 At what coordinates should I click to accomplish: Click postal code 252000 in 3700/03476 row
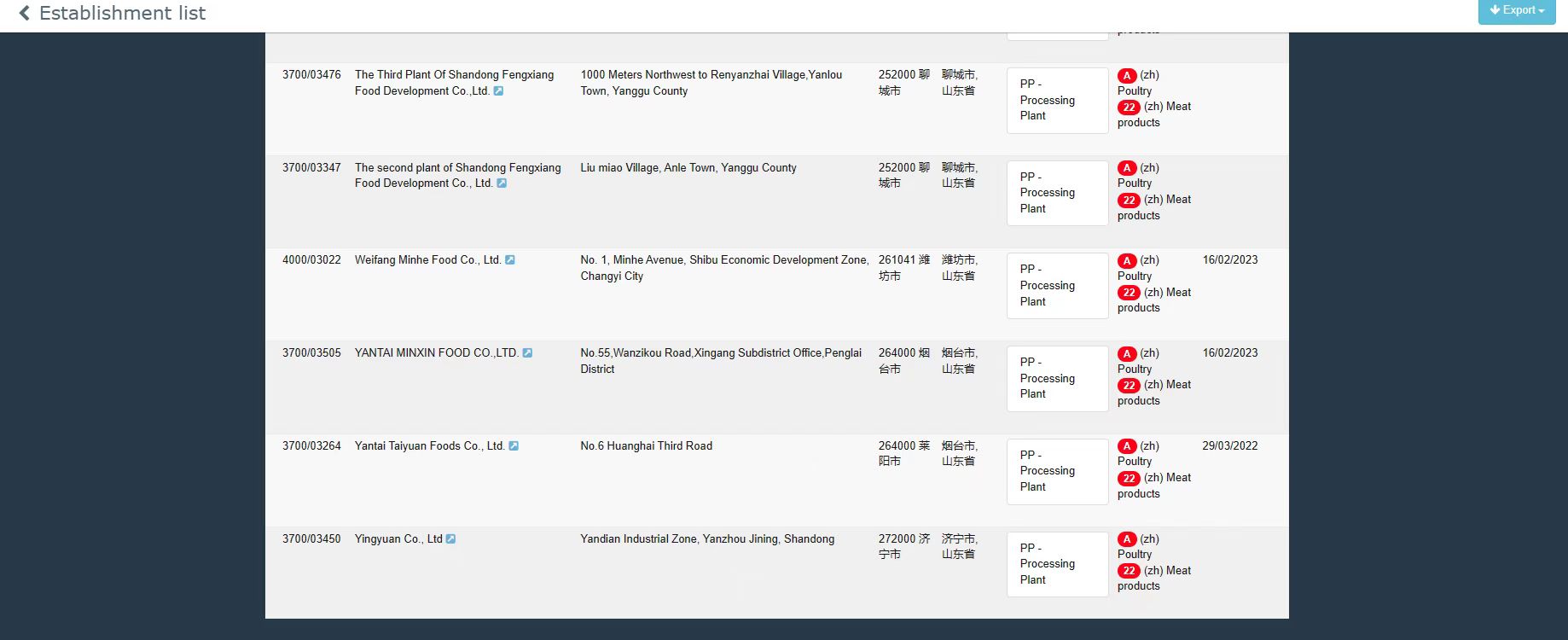point(897,75)
